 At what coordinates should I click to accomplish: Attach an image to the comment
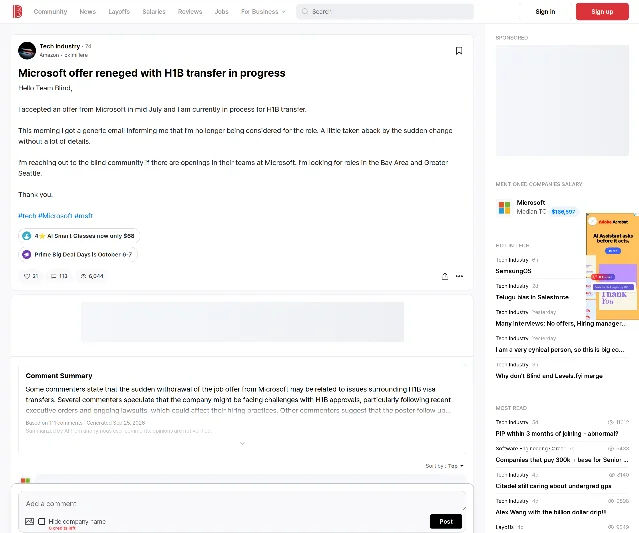(x=29, y=521)
